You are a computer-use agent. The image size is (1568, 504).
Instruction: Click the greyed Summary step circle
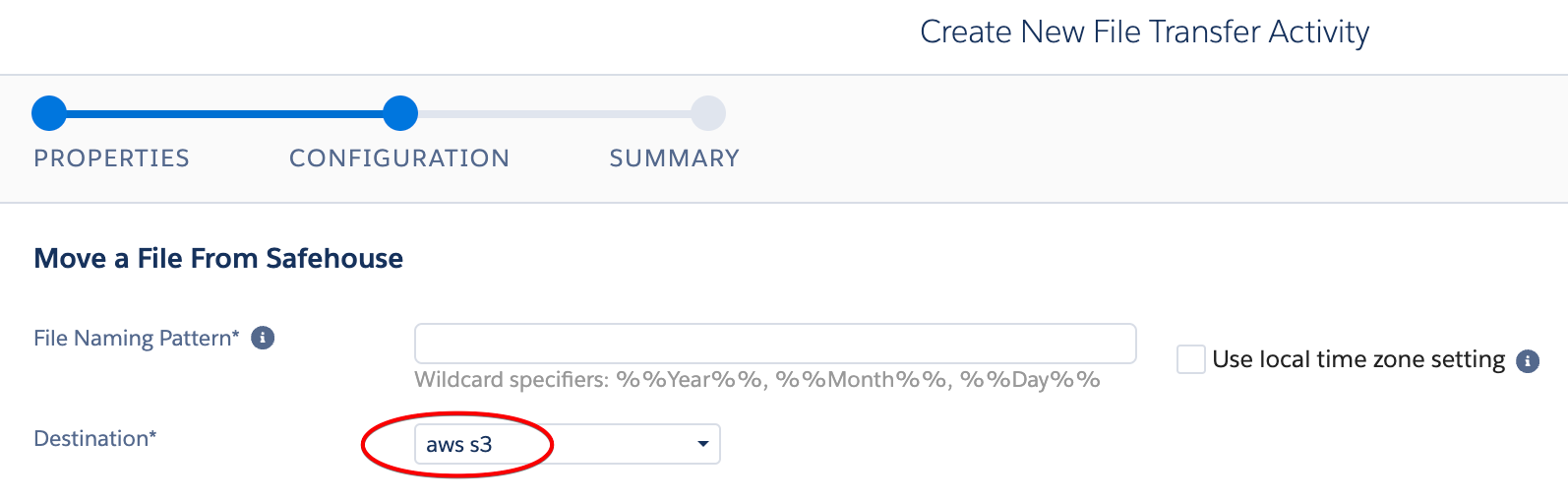pyautogui.click(x=708, y=113)
